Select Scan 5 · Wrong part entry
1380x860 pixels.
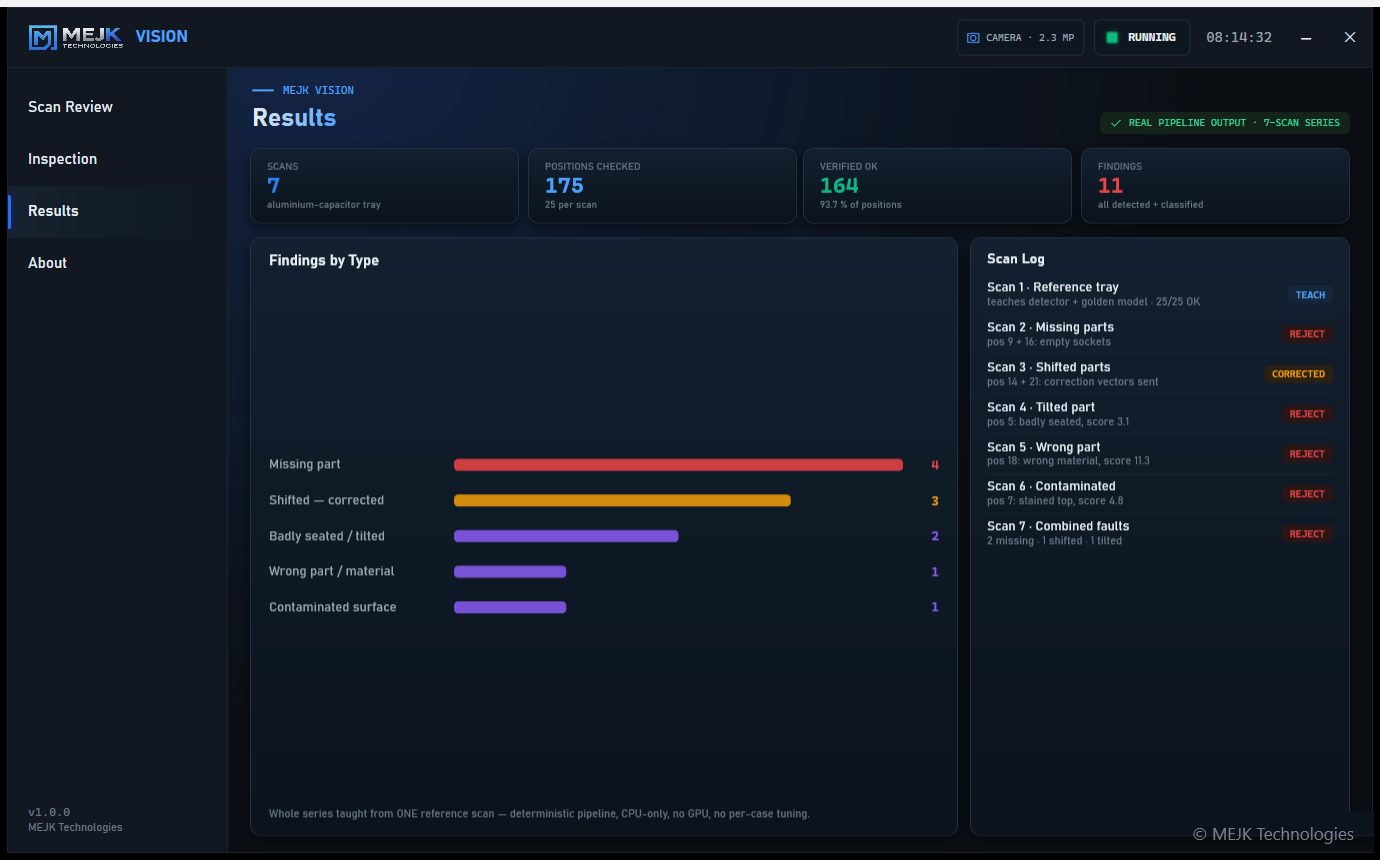pyautogui.click(x=1160, y=454)
